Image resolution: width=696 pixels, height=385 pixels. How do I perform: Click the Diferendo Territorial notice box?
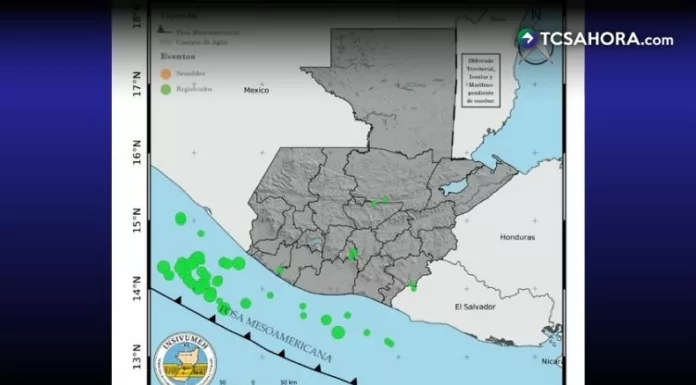pyautogui.click(x=480, y=80)
